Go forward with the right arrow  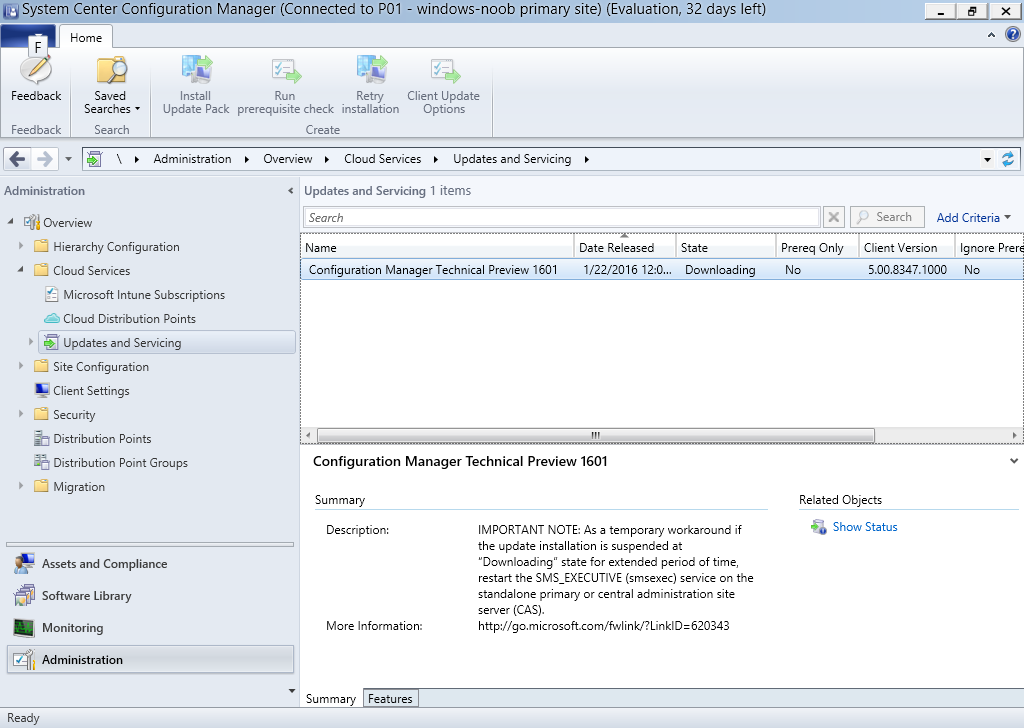[x=44, y=159]
